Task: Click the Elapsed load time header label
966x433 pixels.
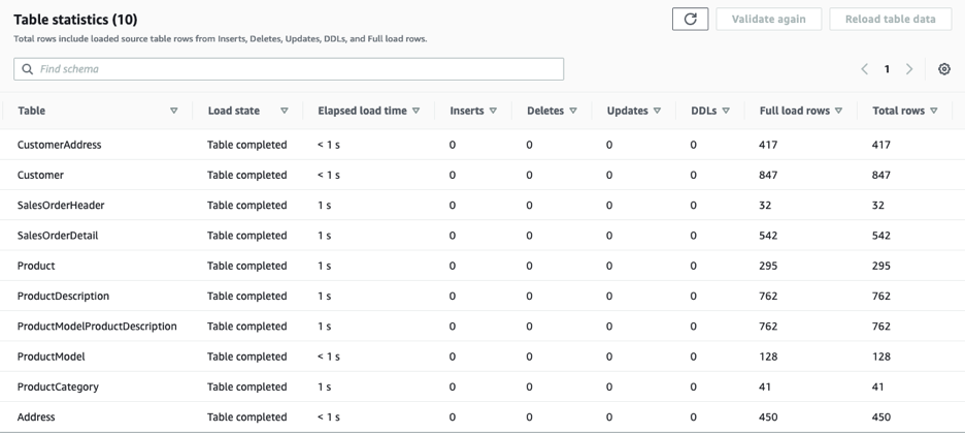Action: [x=362, y=111]
